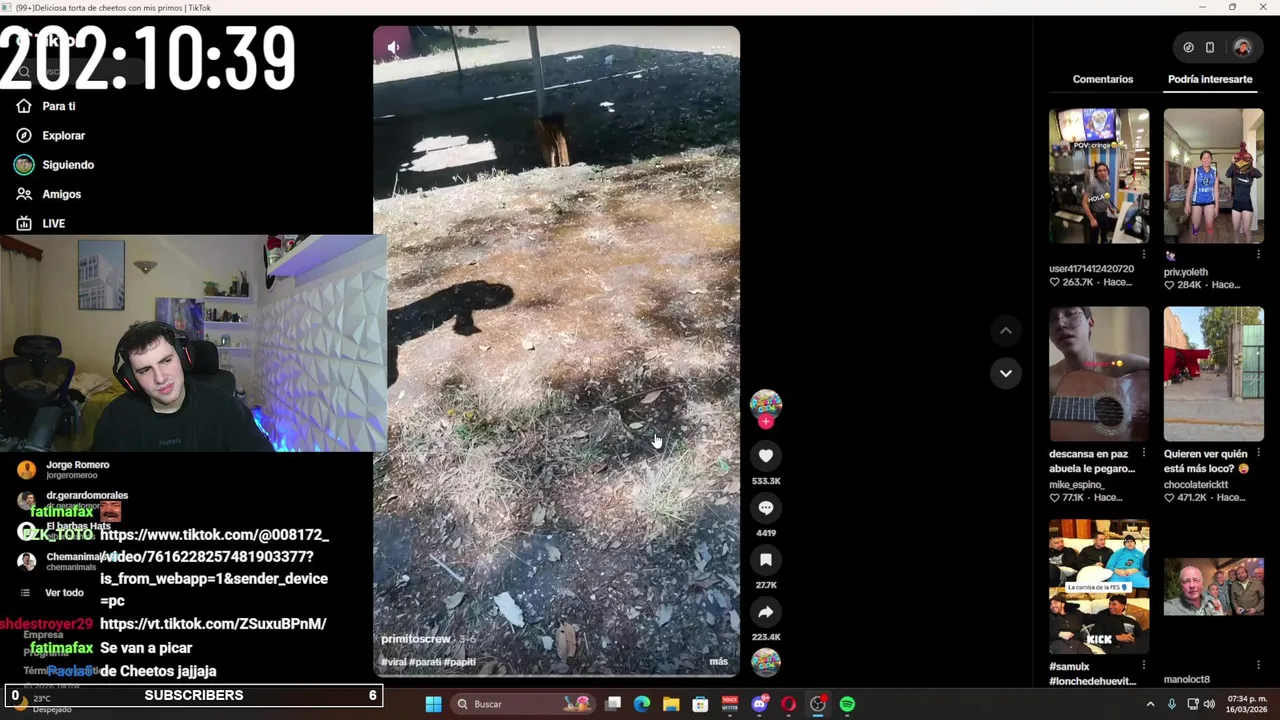Image resolution: width=1280 pixels, height=720 pixels.
Task: Open Opera browser from the taskbar
Action: click(789, 704)
